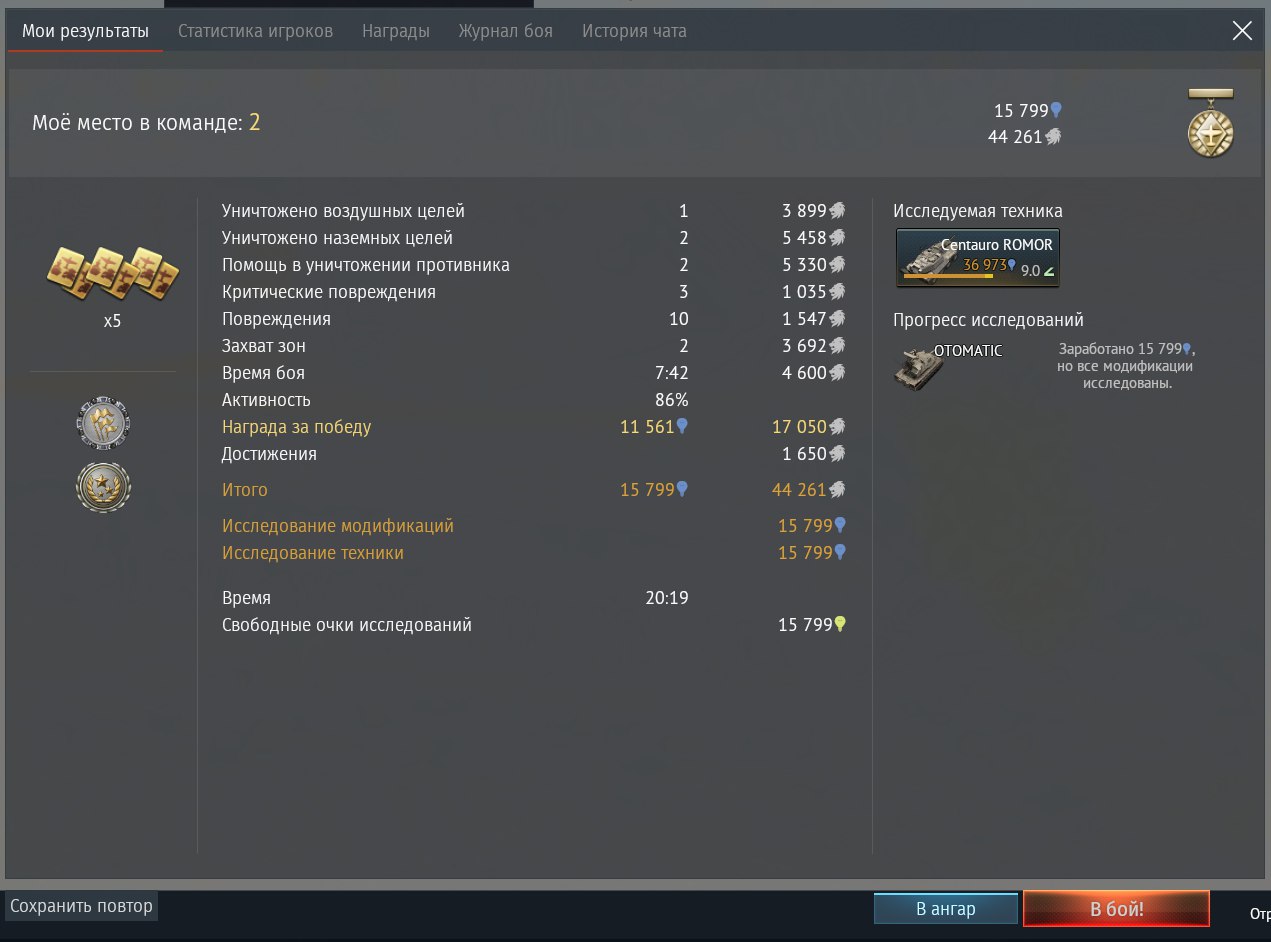The image size is (1271, 942).
Task: Click the Награда за победу row
Action: click(534, 427)
